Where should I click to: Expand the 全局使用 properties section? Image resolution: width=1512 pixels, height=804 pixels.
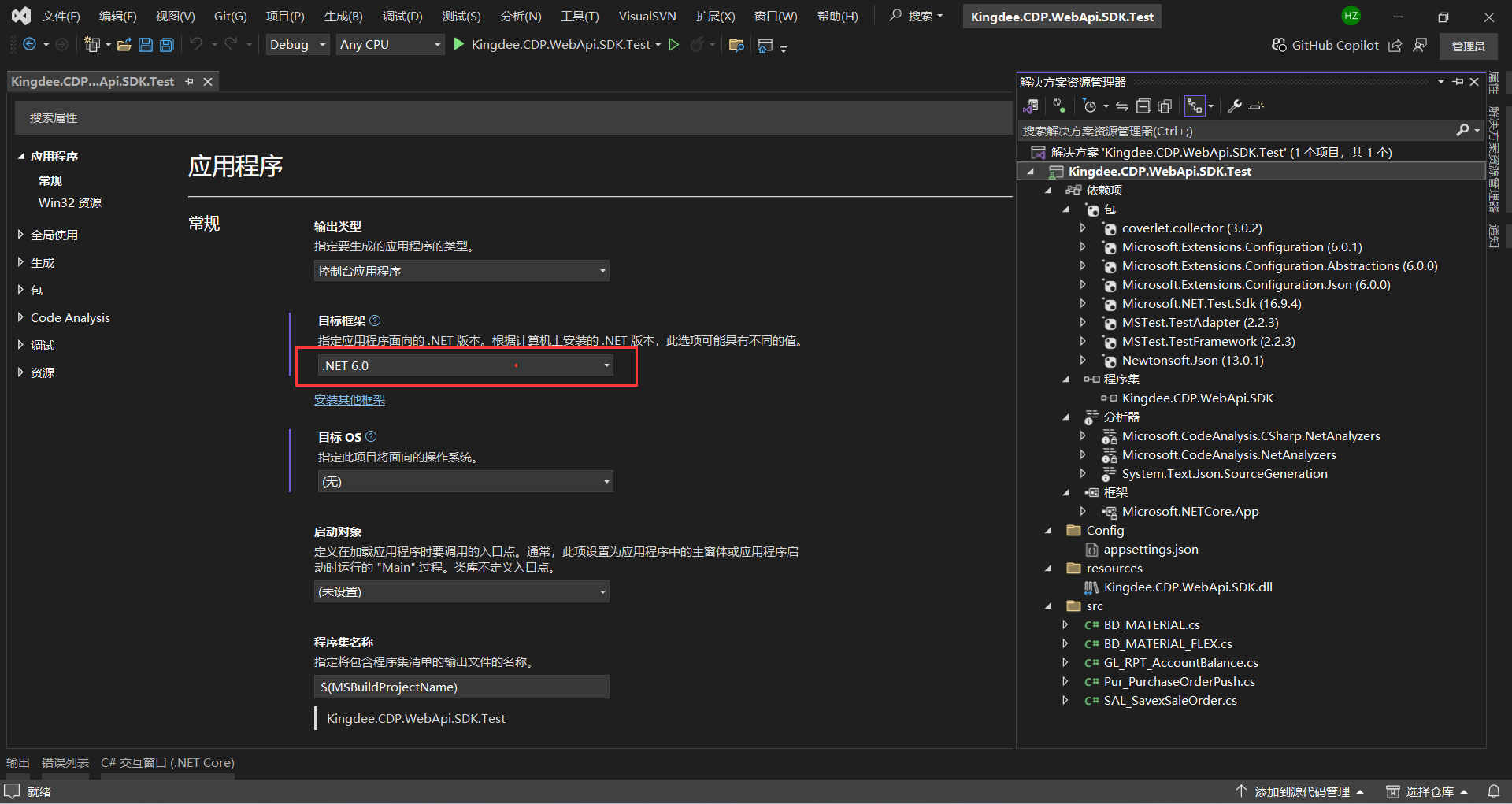20,235
